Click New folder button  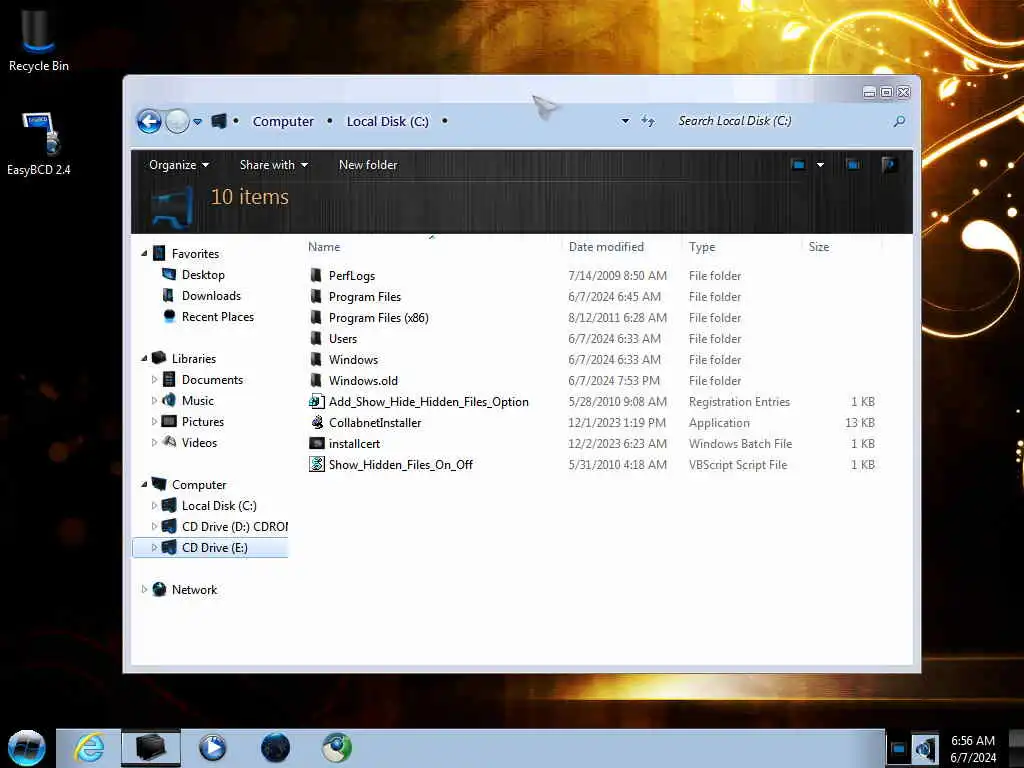[368, 165]
